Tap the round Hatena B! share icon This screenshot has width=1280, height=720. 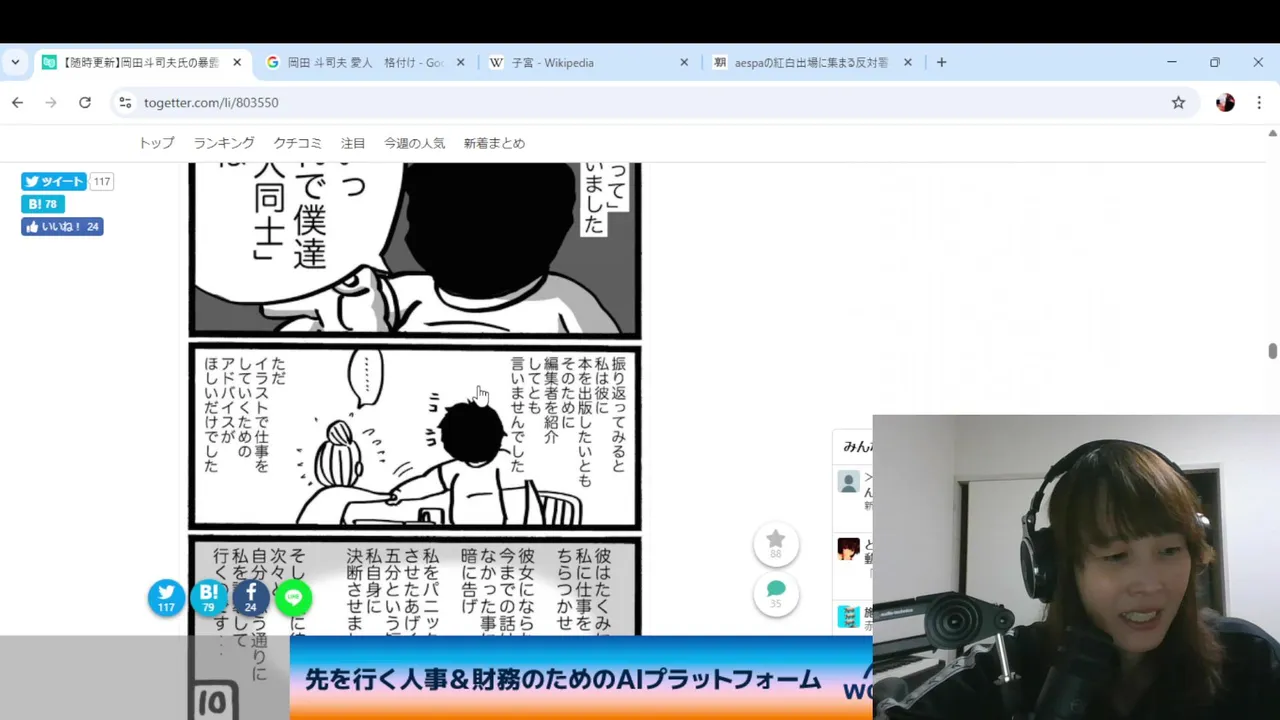click(x=209, y=597)
